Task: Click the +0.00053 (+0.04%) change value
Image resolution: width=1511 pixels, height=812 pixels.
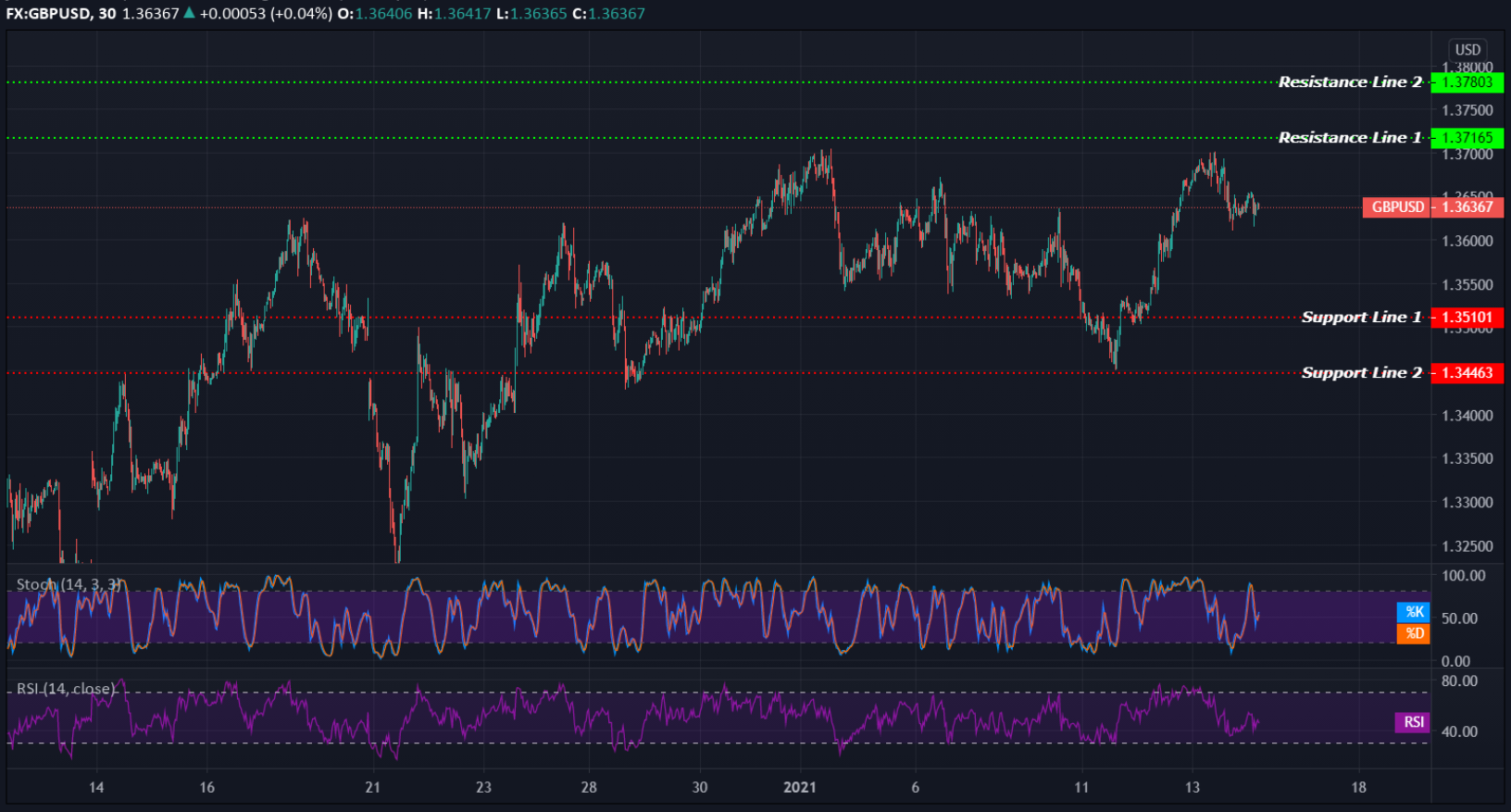Action: click(x=266, y=13)
